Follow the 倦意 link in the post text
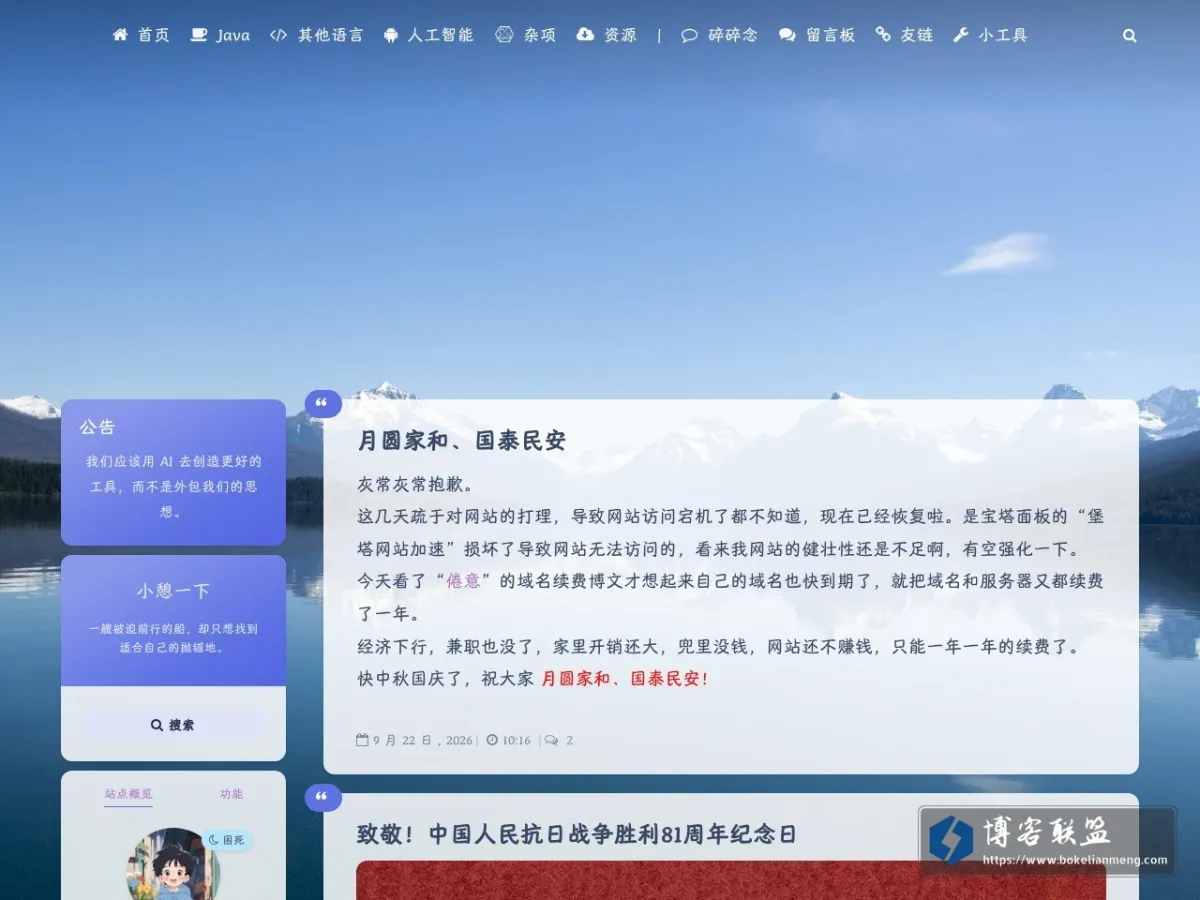1200x900 pixels. [x=463, y=581]
